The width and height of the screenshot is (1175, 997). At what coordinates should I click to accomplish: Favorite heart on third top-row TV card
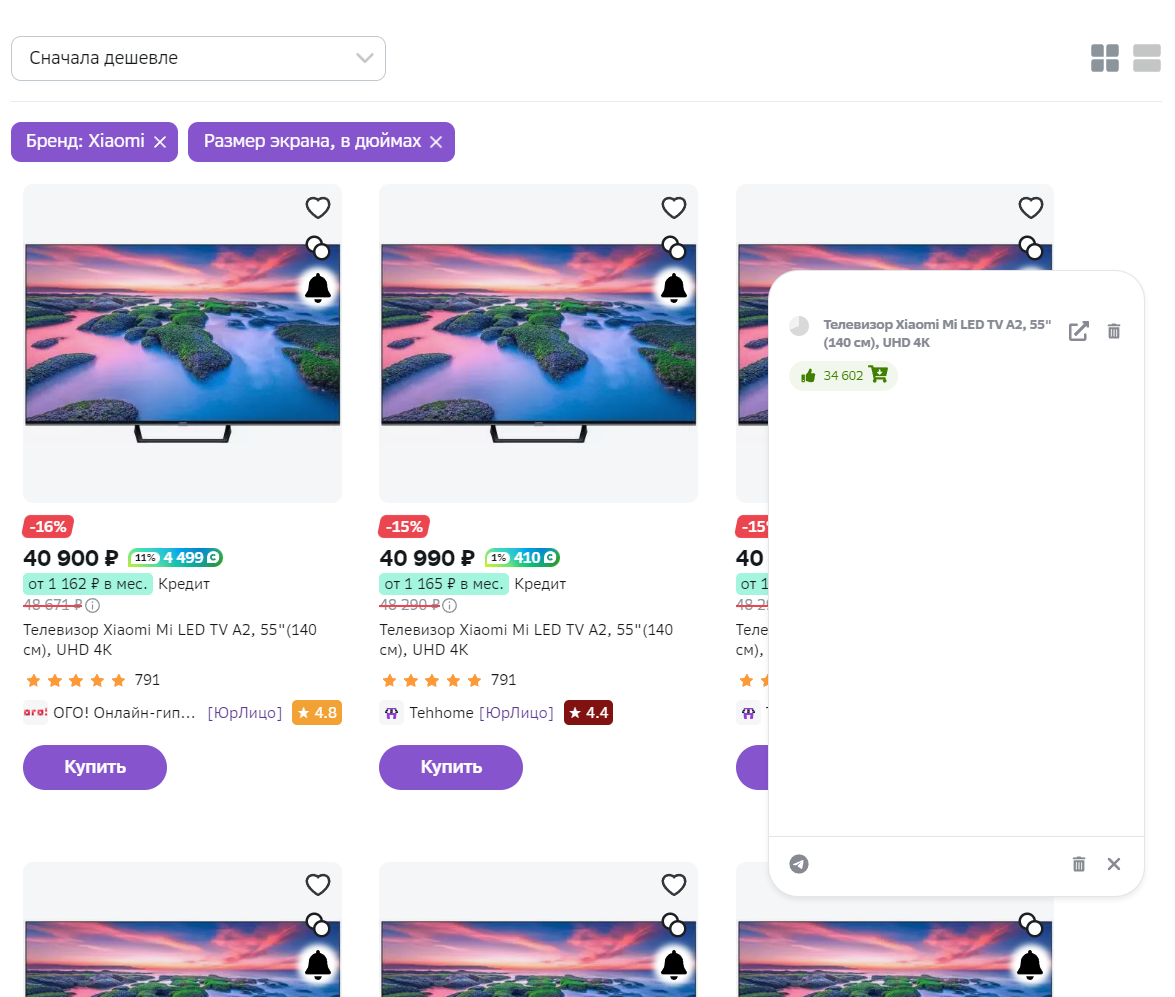point(1030,208)
